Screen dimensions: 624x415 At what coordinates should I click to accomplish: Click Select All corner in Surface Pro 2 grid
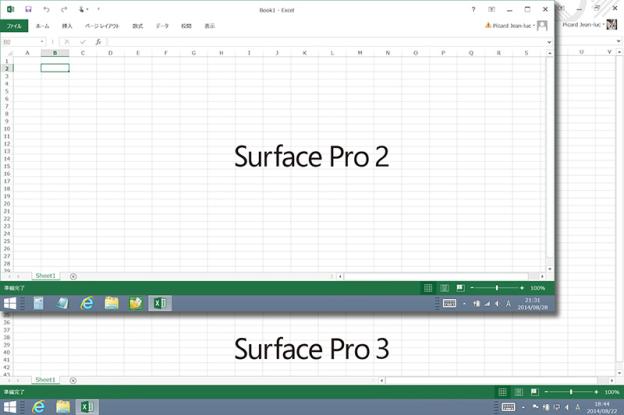(9, 53)
